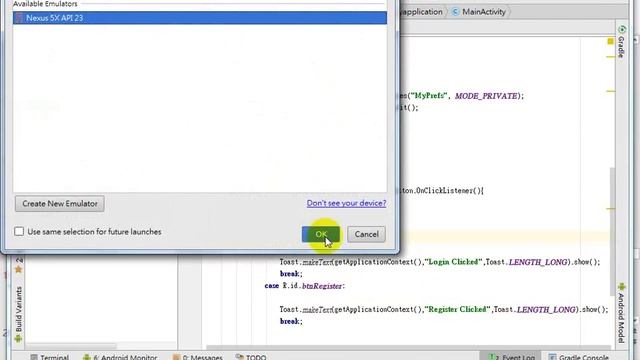Confirm dialog with OK button
Viewport: 640px width, 360px height.
321,234
